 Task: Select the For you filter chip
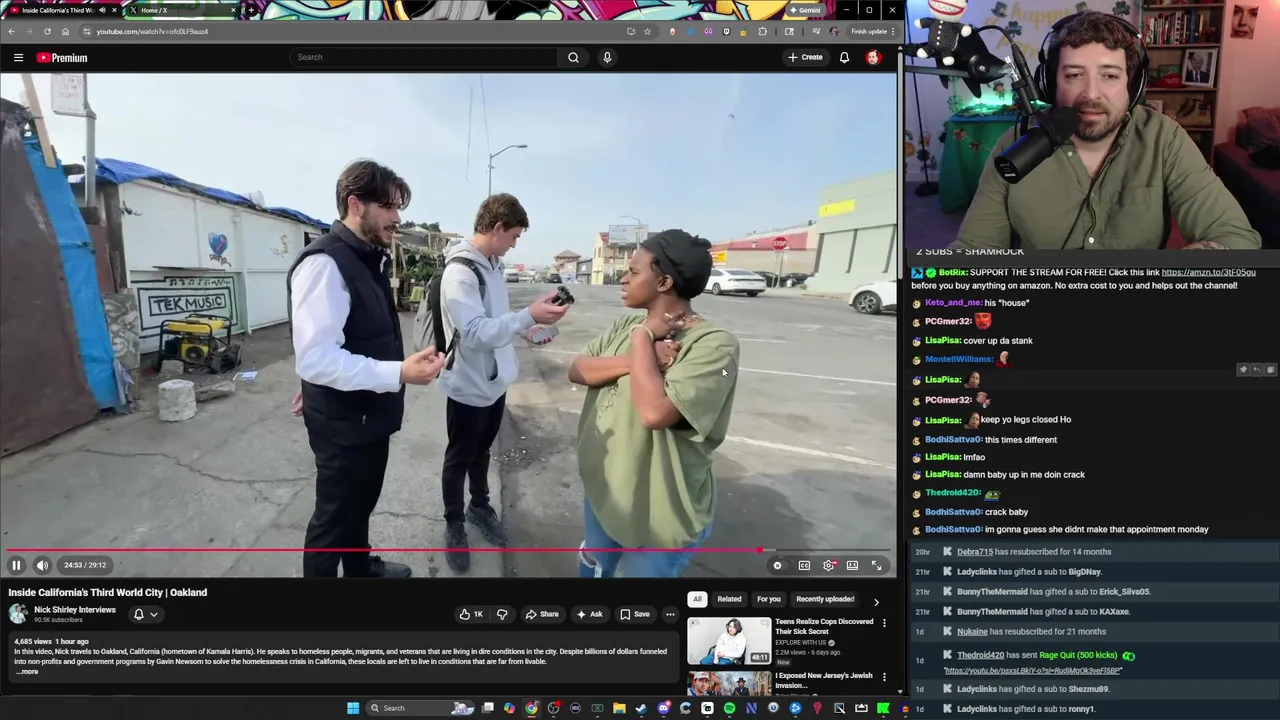(768, 599)
